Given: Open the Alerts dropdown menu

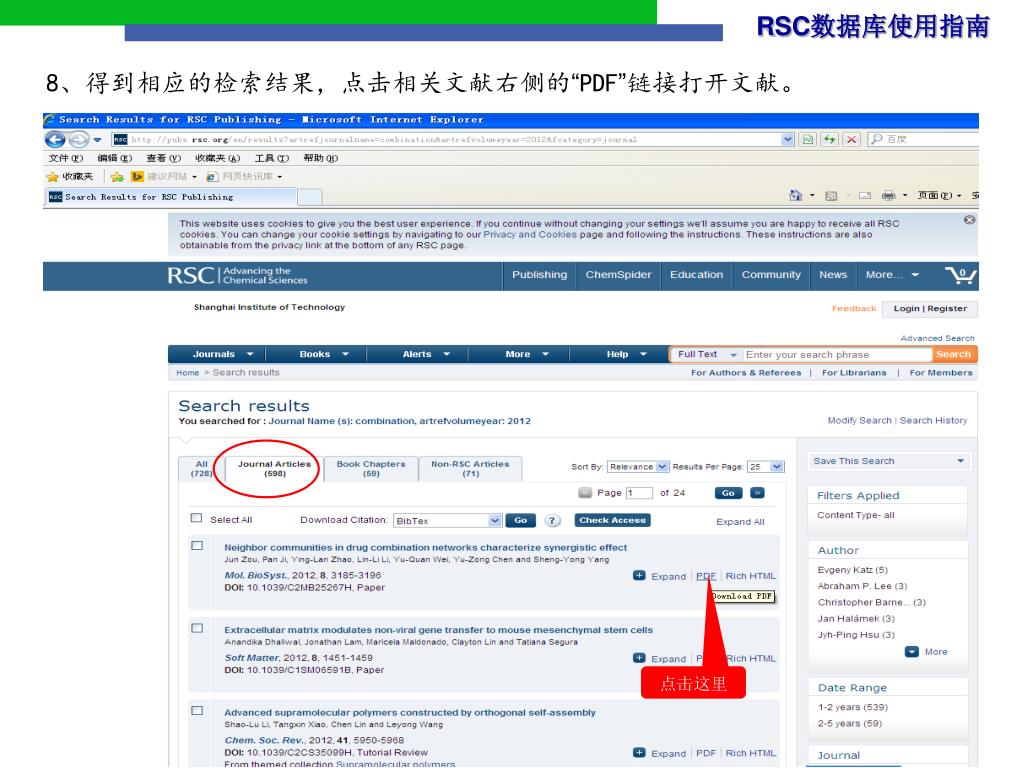Looking at the screenshot, I should click(426, 354).
